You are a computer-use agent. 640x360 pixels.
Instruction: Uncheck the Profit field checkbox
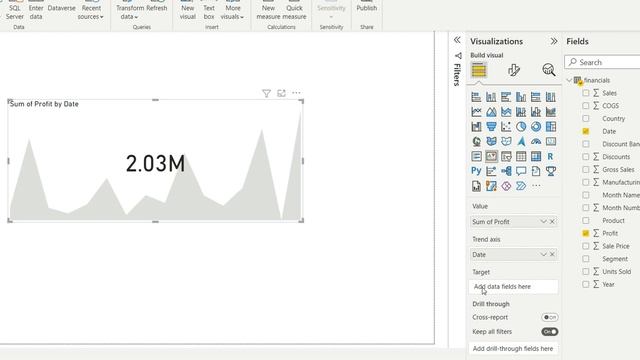(x=586, y=233)
